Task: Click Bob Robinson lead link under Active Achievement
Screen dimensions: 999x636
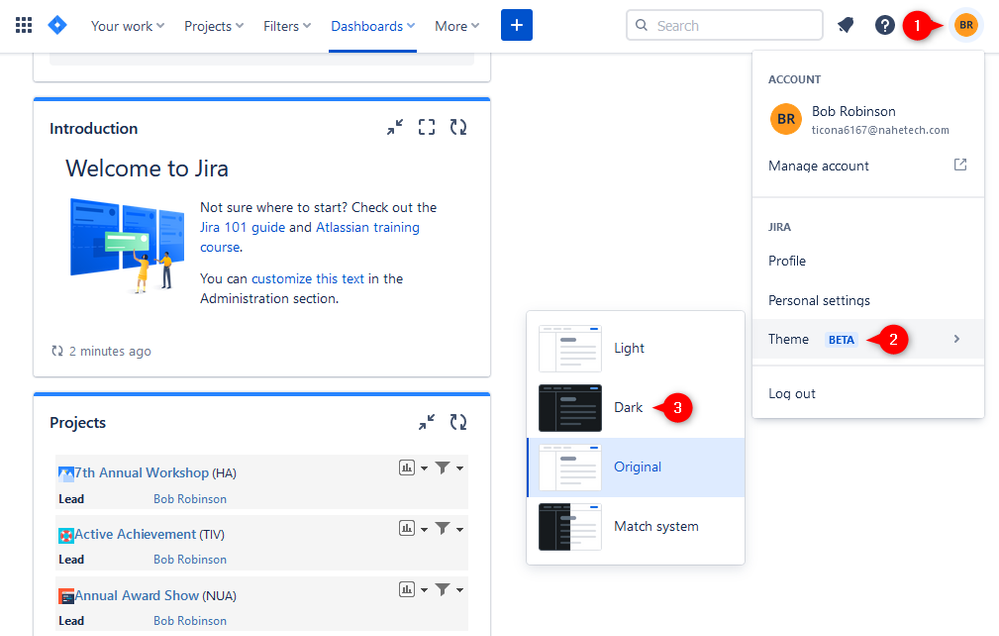Action: click(x=190, y=560)
